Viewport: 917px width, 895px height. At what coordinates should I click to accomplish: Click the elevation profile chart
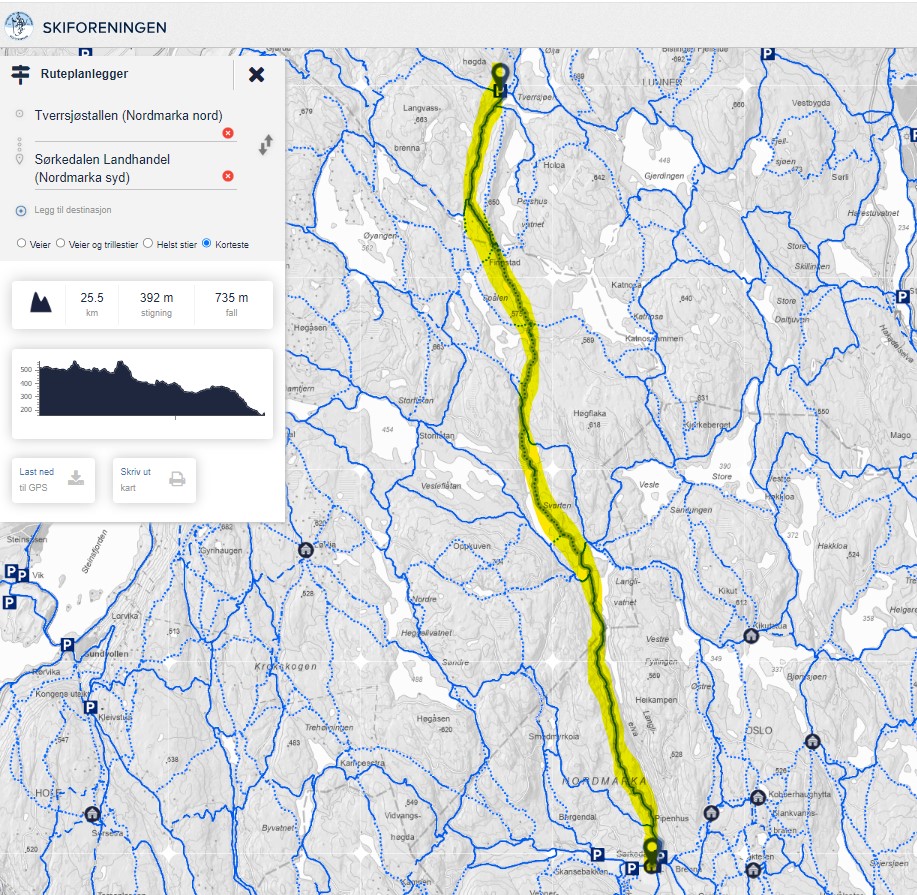click(x=141, y=392)
